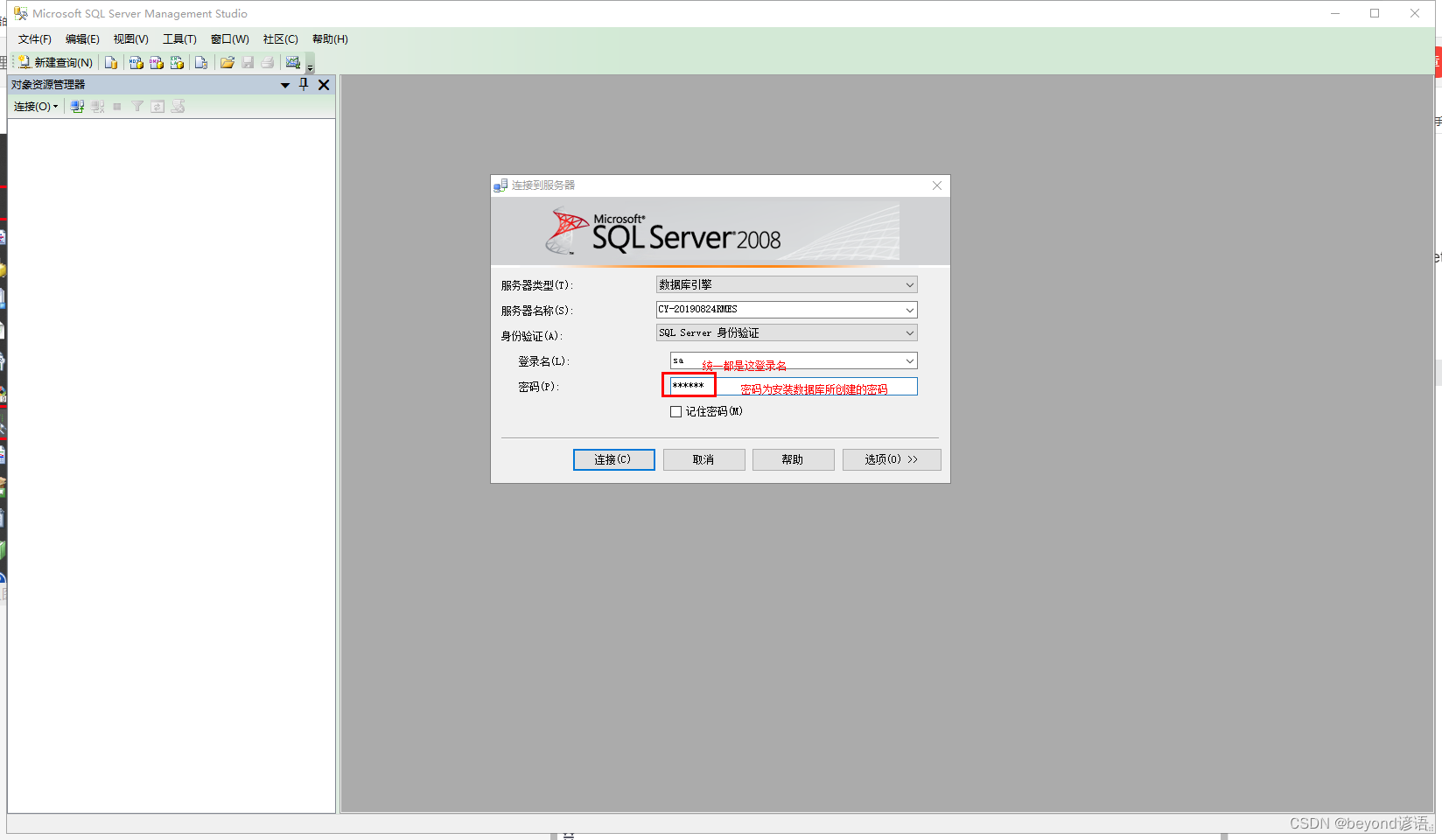Click the Database Engine Query icon

coord(111,62)
